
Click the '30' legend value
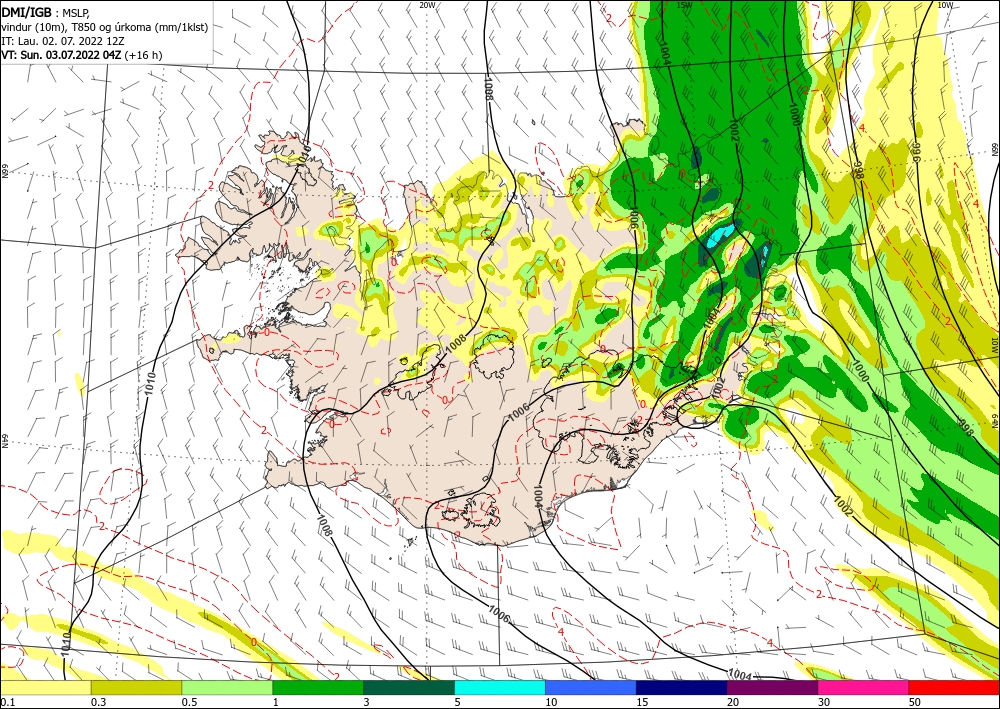[x=824, y=702]
